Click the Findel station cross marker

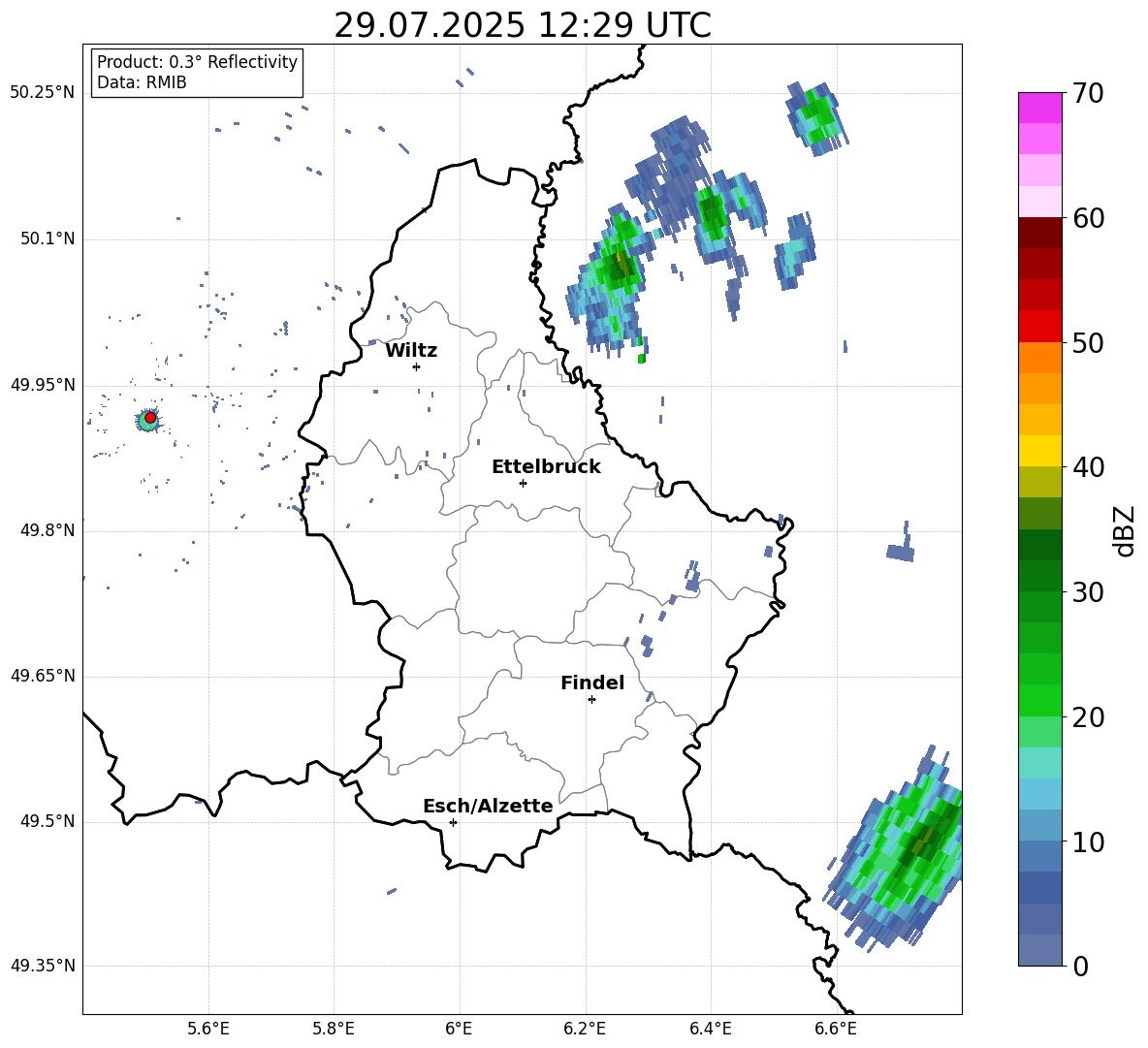tap(591, 700)
